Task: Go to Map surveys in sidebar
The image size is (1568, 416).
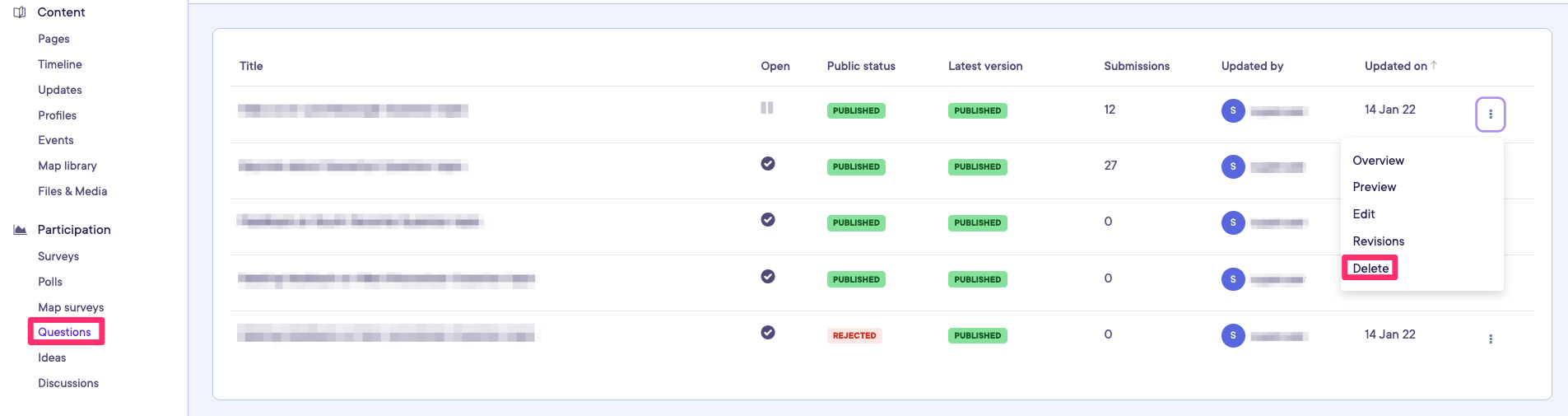Action: pos(71,307)
